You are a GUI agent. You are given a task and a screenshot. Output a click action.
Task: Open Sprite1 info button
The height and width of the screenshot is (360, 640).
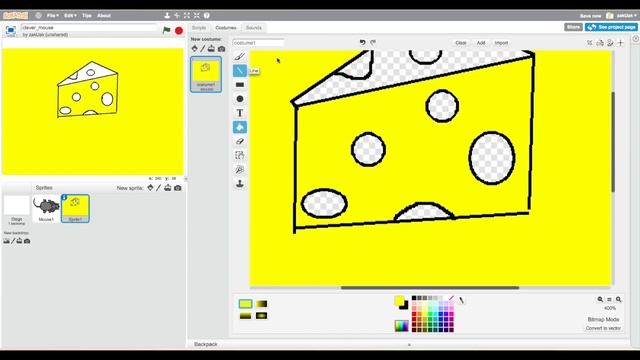tap(64, 198)
